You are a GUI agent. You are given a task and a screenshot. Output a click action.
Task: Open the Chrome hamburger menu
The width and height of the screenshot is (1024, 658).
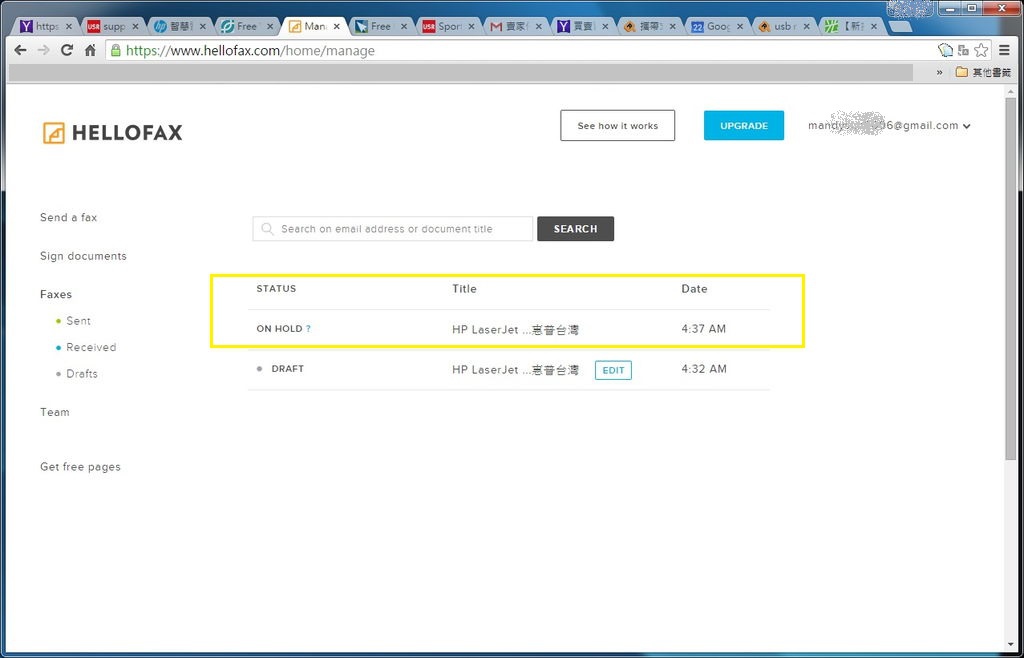pyautogui.click(x=1004, y=50)
